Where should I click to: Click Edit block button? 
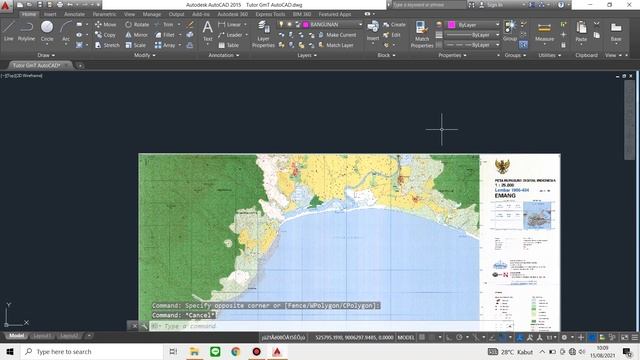(x=392, y=35)
